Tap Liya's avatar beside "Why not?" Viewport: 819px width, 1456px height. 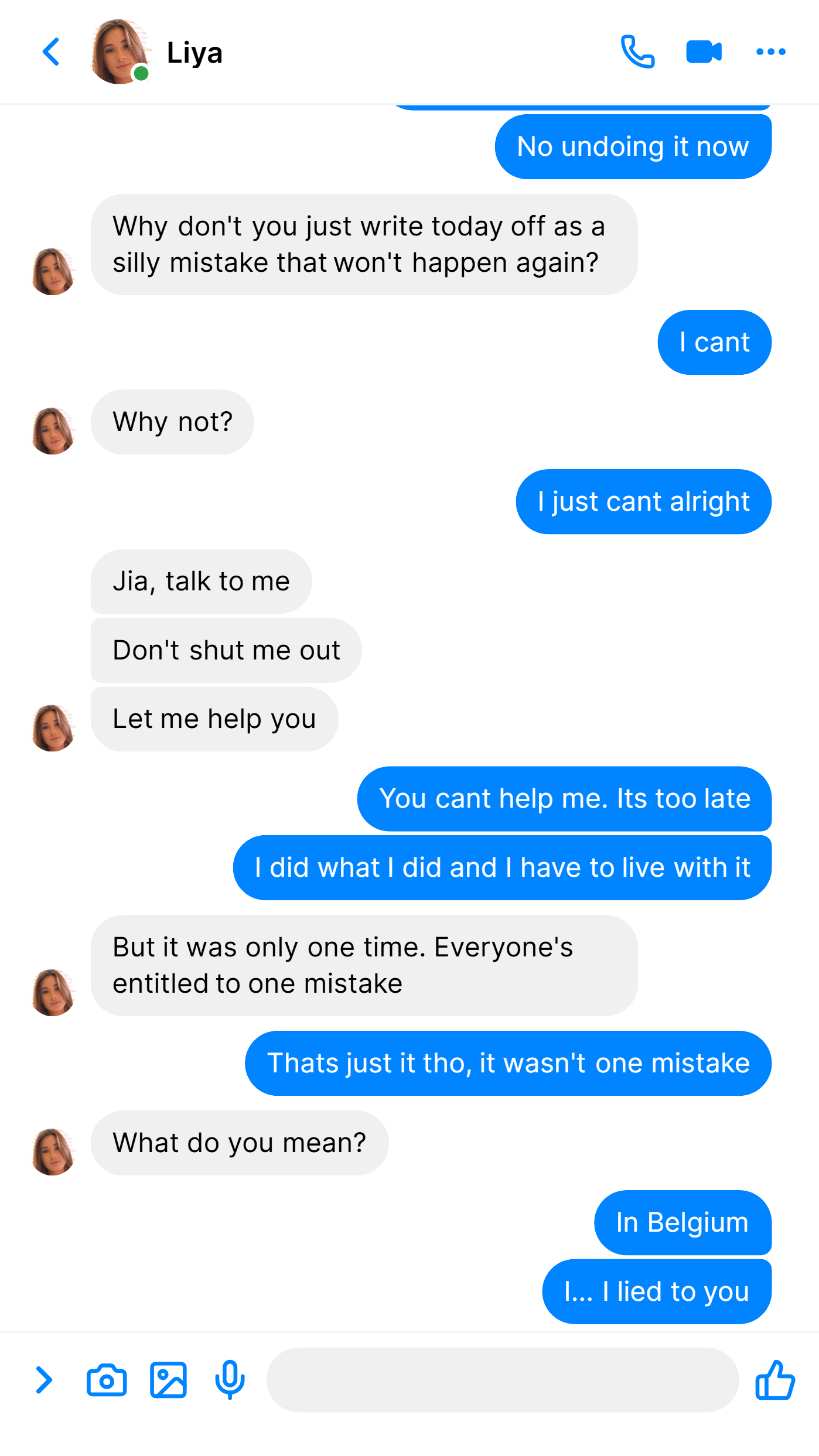click(x=53, y=430)
